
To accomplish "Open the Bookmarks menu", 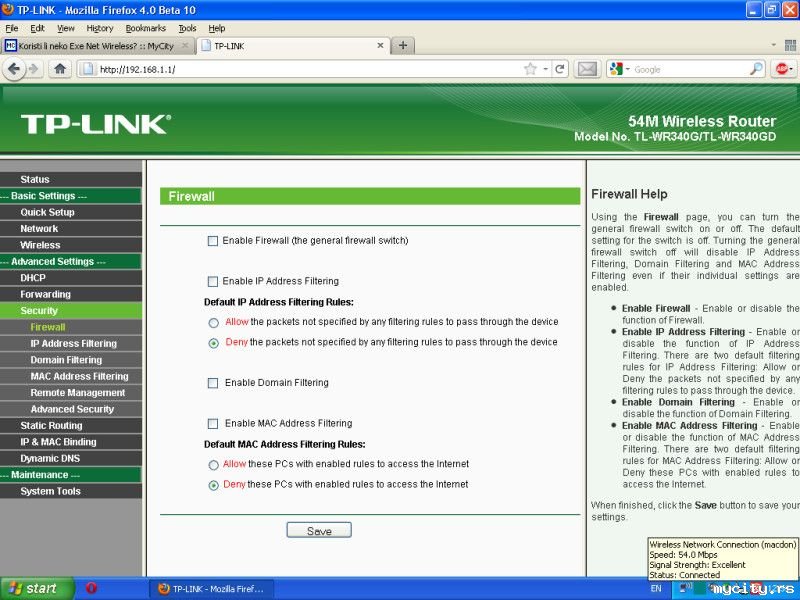I will click(x=145, y=28).
